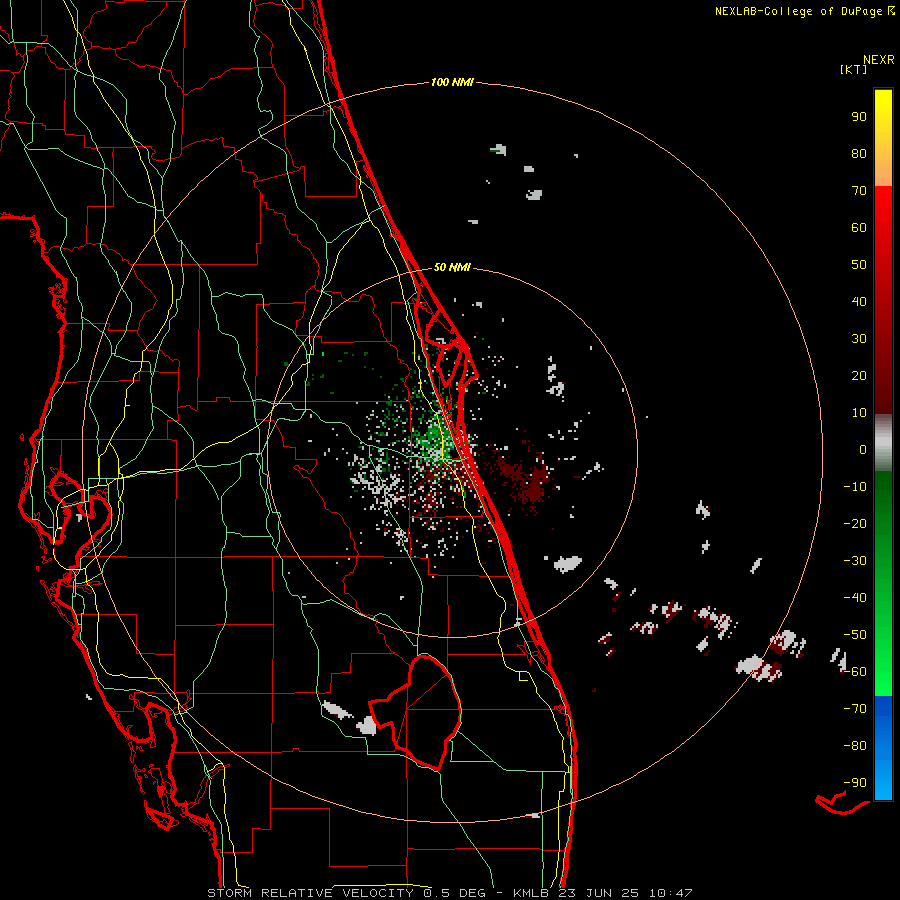
Task: Click the 100 NMI range ring label
Action: (x=452, y=82)
